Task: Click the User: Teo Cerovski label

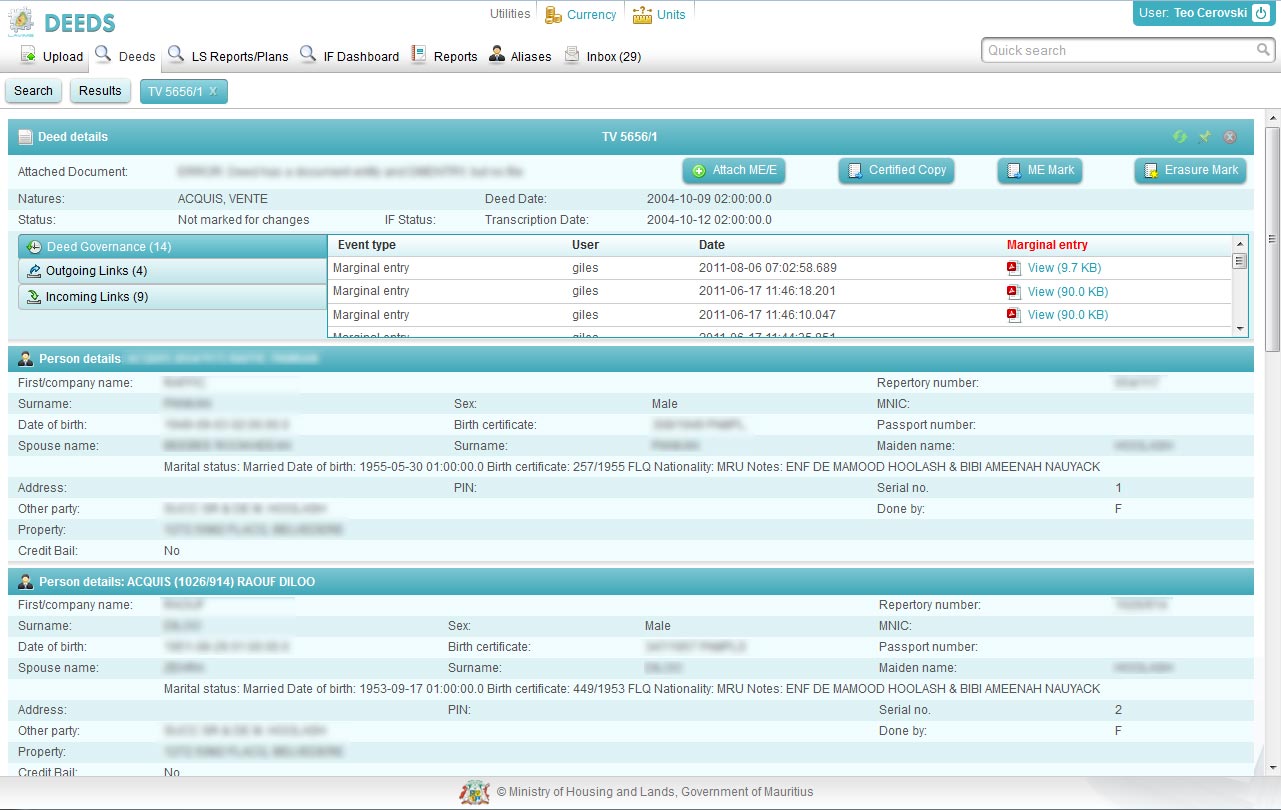Action: [x=1192, y=14]
